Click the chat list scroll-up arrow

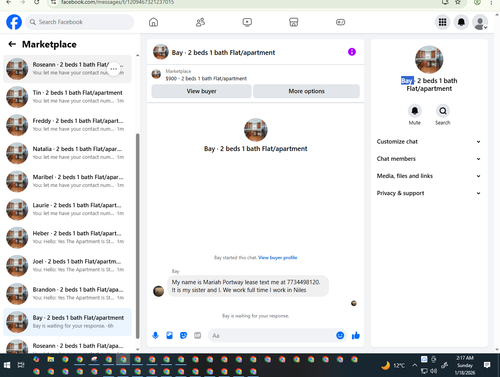point(137,55)
